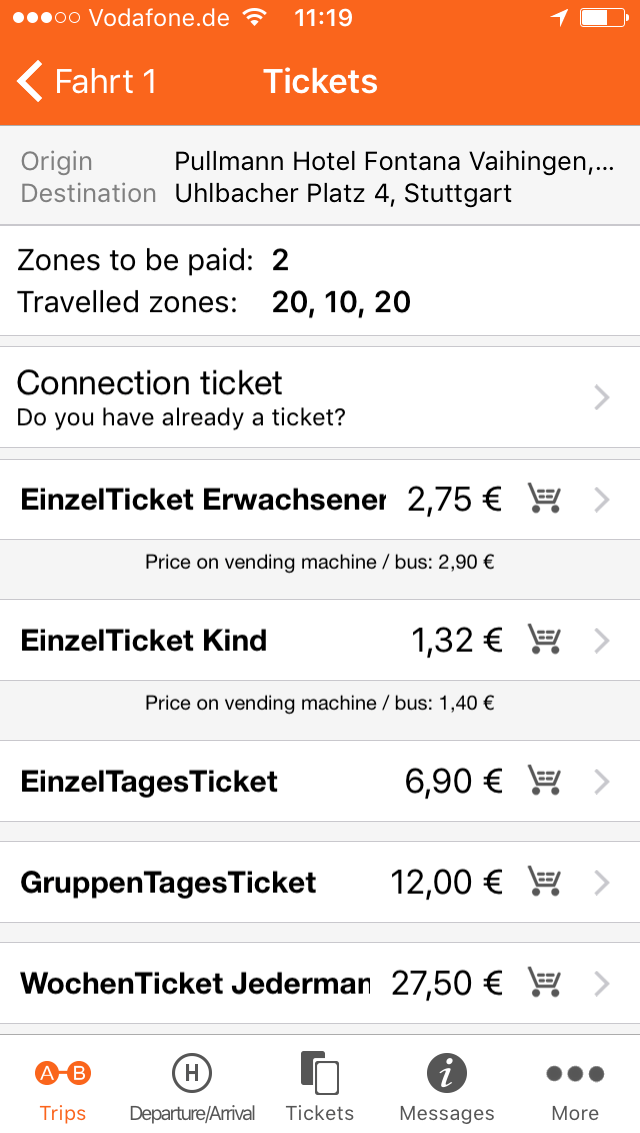Add EinzelTicket Erwachsener to the cart
Image resolution: width=640 pixels, height=1133 pixels.
click(x=544, y=499)
